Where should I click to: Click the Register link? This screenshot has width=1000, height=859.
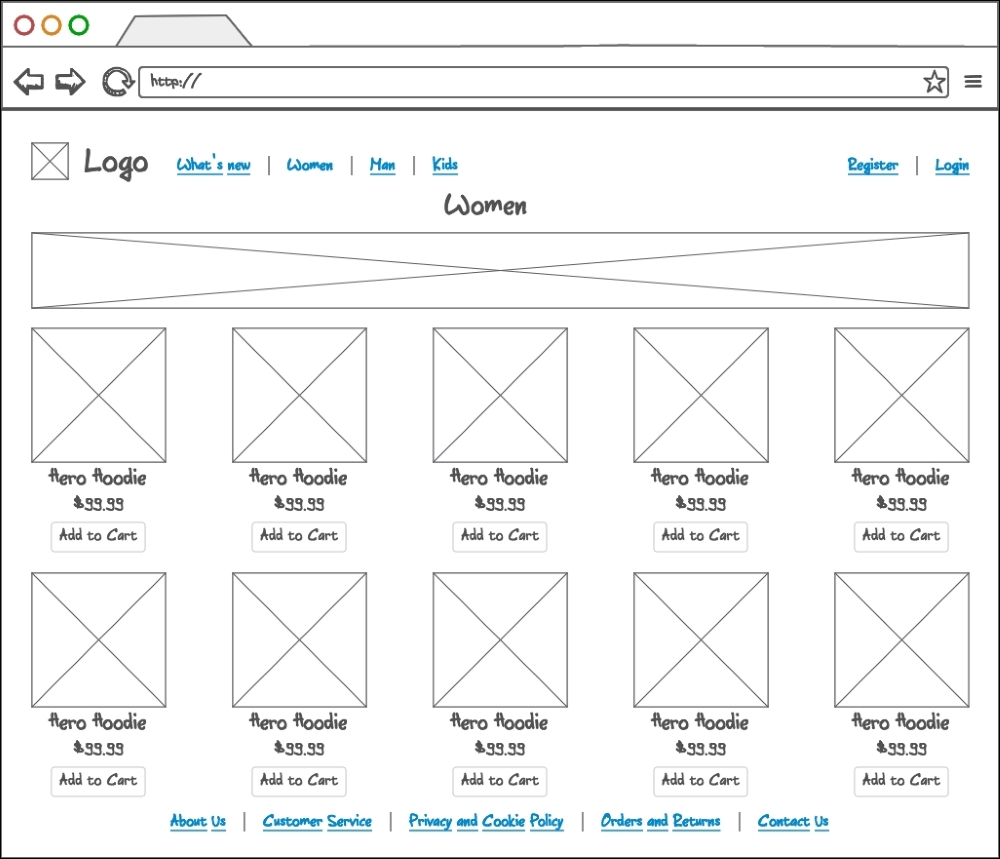coord(872,164)
